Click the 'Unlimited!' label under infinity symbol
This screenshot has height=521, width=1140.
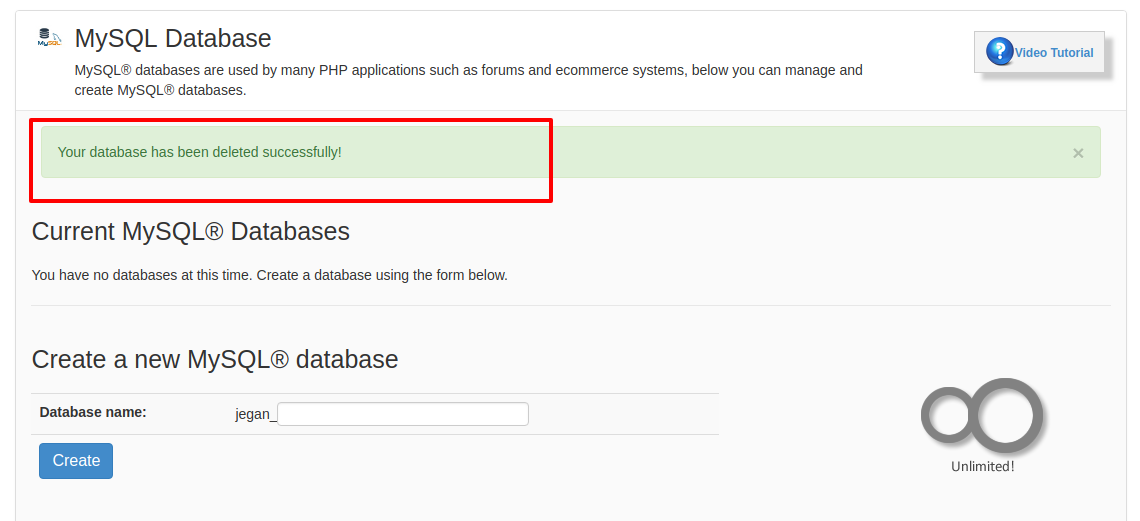[982, 467]
